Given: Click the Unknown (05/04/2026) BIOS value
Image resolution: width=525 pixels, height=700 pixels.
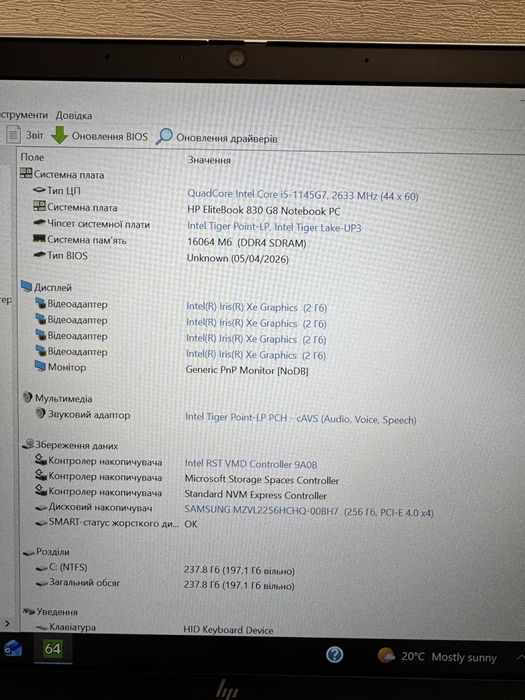Looking at the screenshot, I should pos(238,258).
